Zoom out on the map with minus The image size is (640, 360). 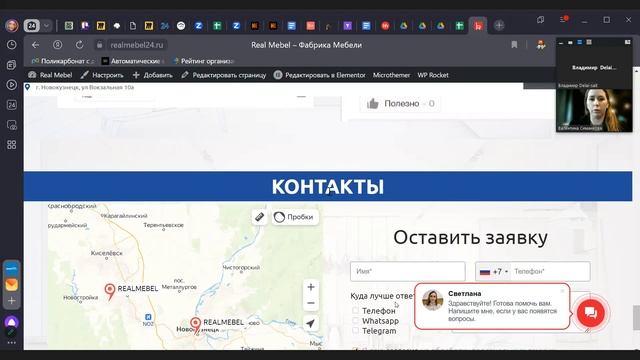coord(311,303)
